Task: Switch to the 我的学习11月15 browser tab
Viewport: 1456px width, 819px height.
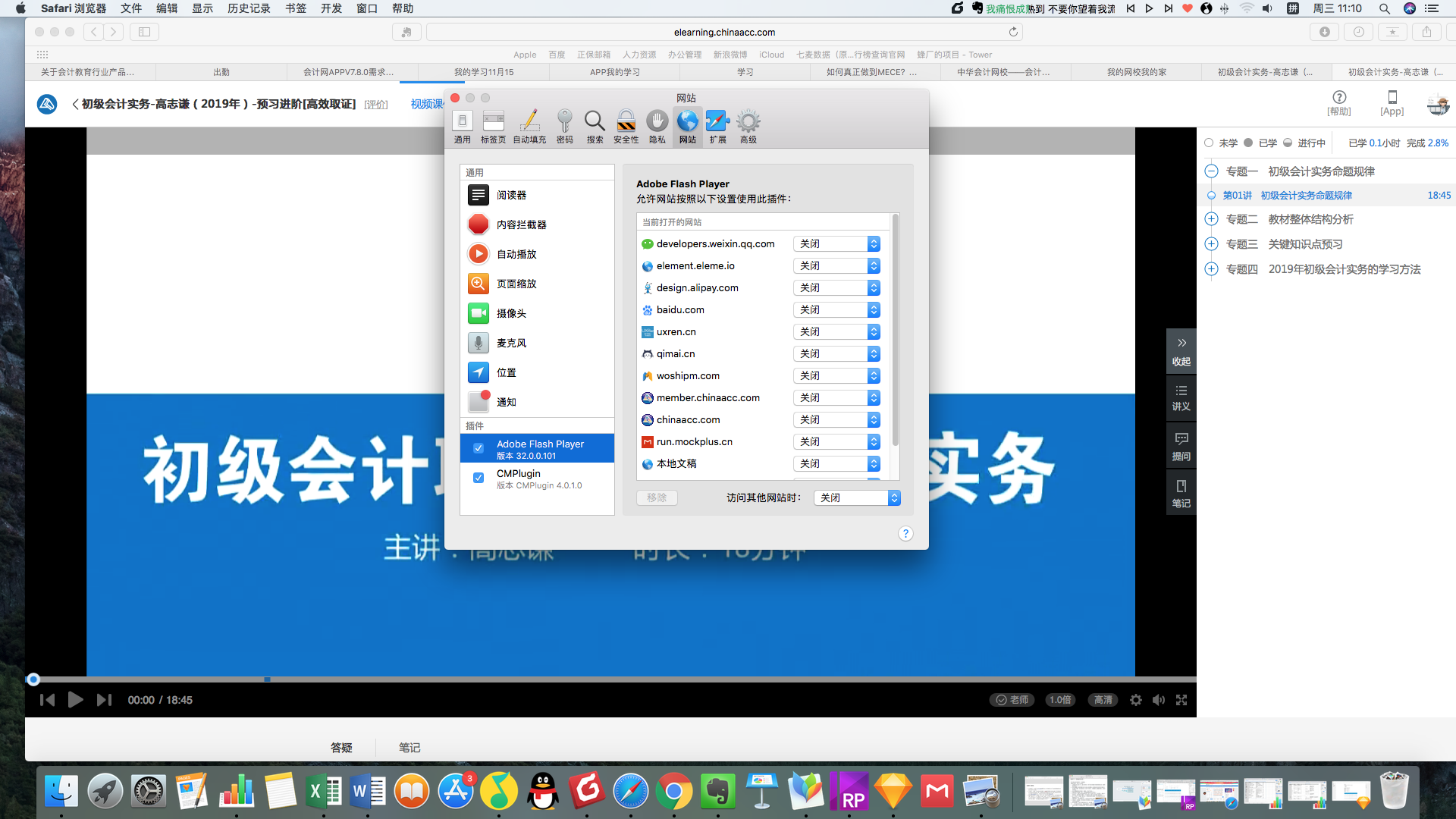Action: pos(484,72)
